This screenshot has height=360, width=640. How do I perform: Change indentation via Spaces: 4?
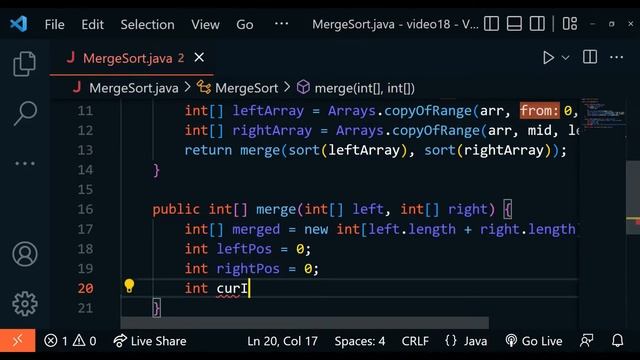(x=360, y=341)
